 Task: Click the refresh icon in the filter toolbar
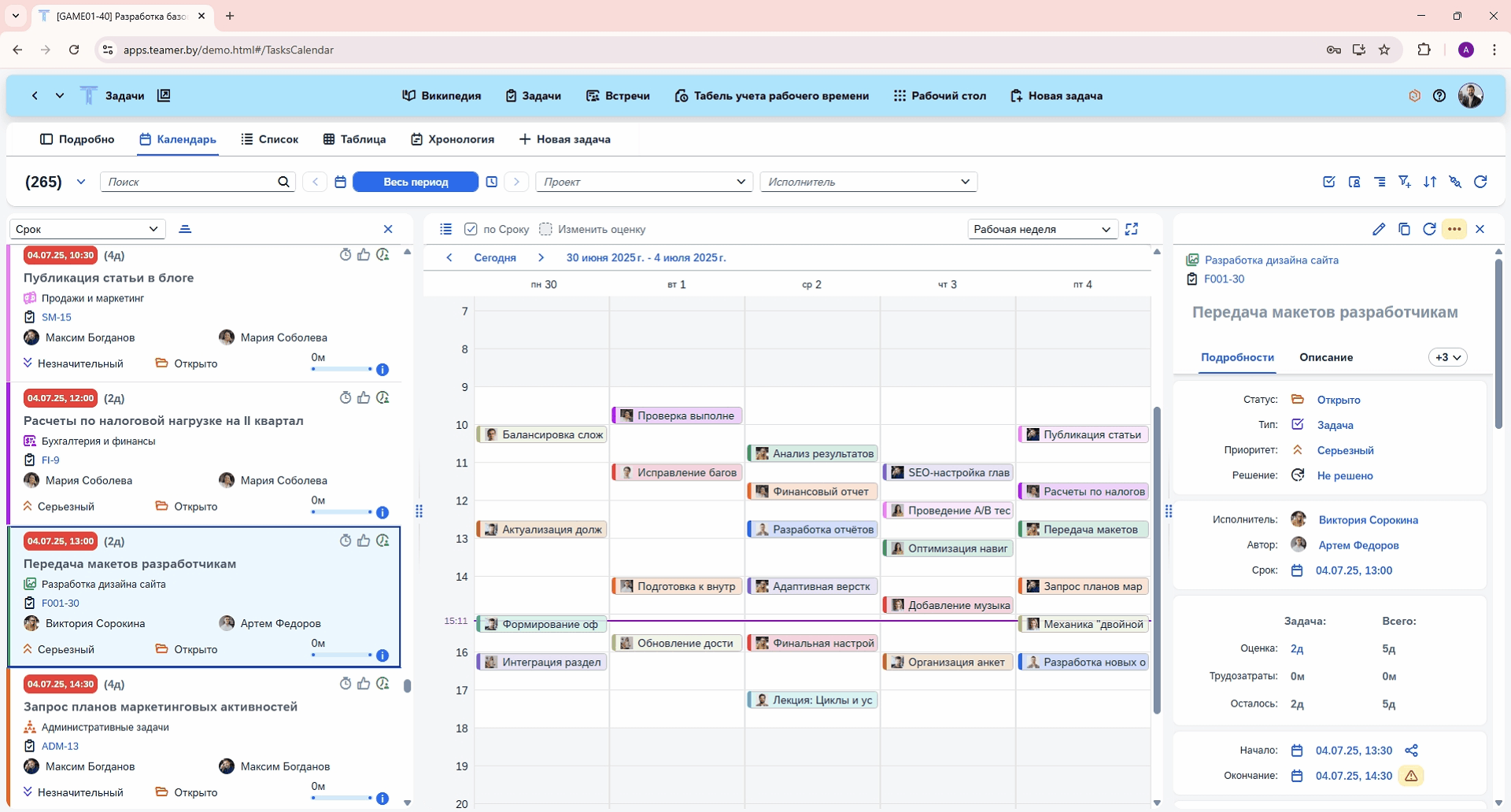pyautogui.click(x=1480, y=182)
